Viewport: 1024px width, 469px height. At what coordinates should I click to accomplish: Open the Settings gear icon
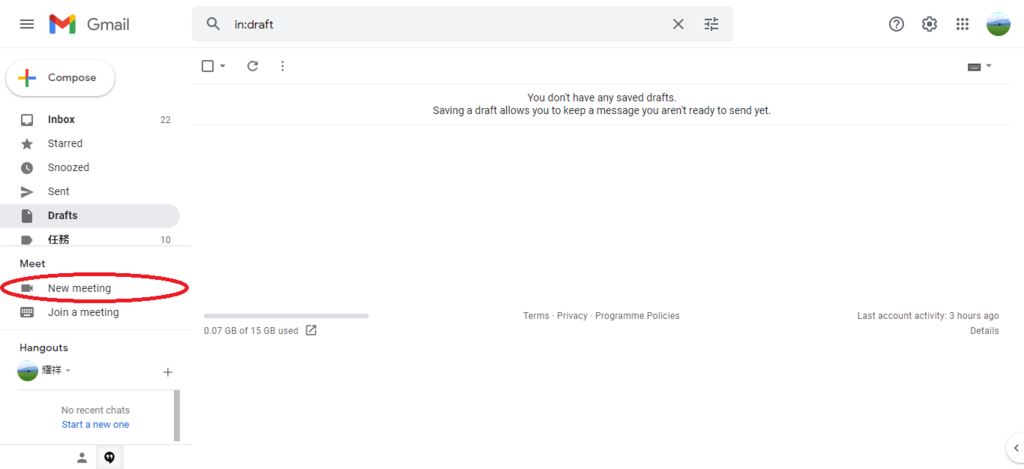pyautogui.click(x=929, y=24)
